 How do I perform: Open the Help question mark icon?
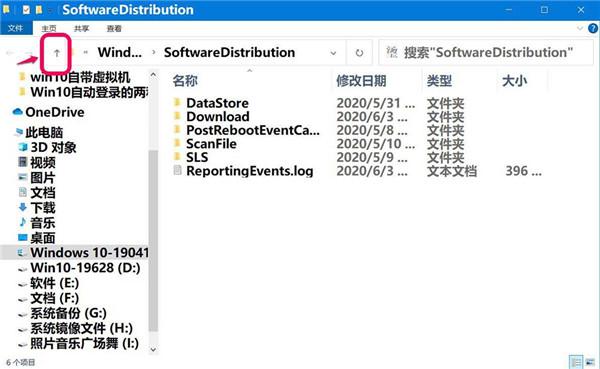pos(593,28)
